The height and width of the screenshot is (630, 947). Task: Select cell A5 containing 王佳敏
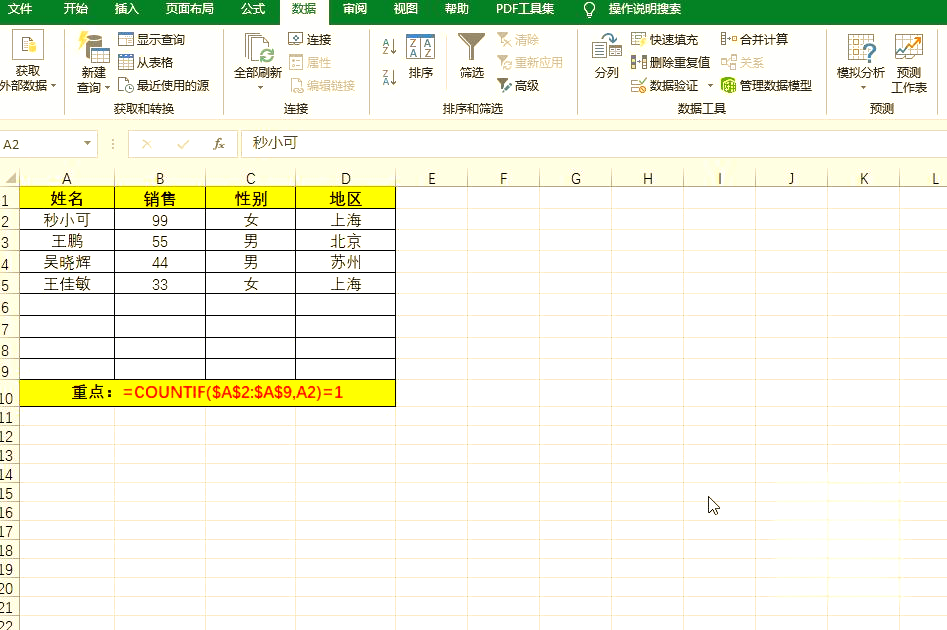pyautogui.click(x=67, y=283)
